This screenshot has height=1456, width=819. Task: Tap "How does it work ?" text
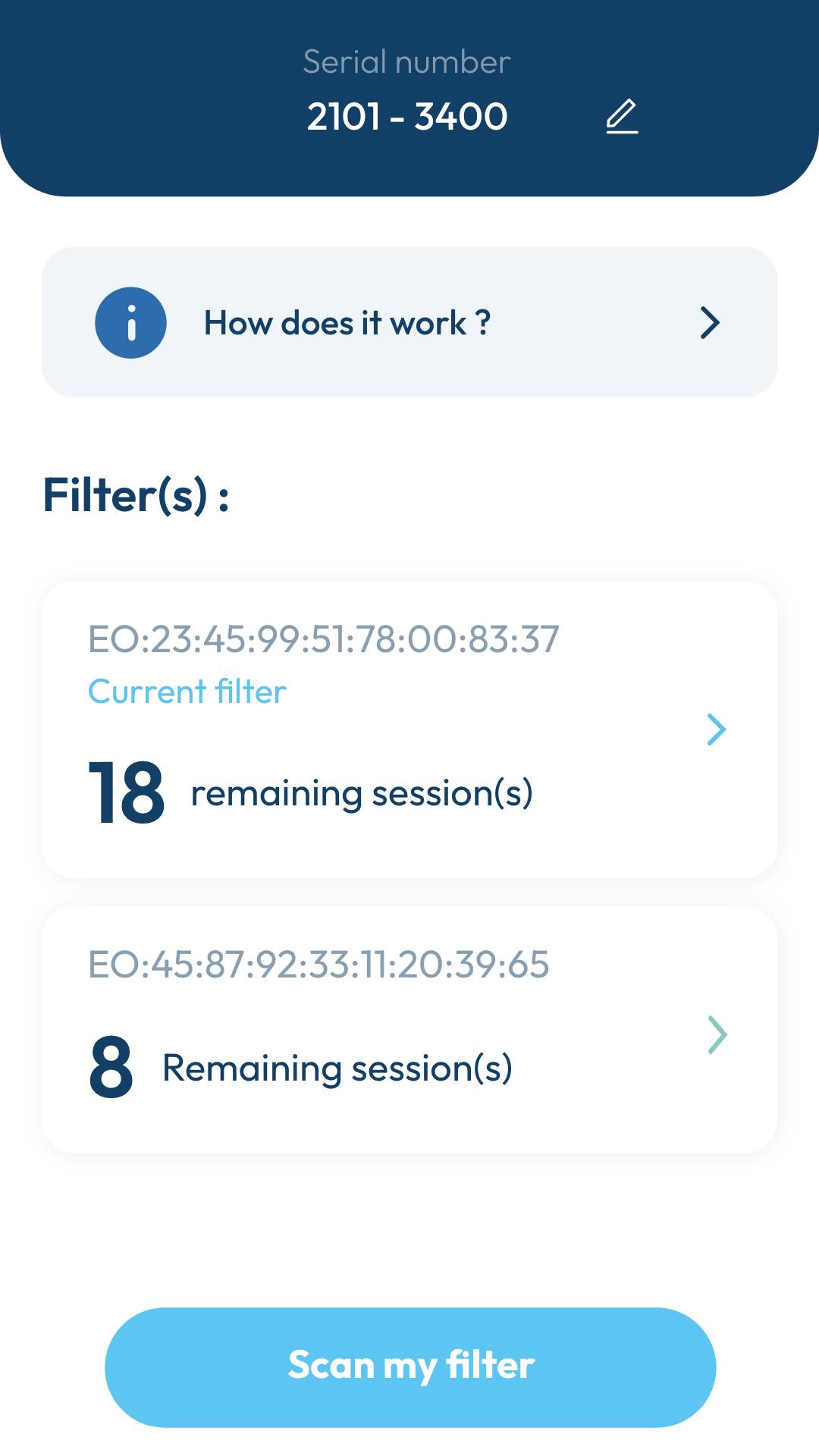click(x=347, y=323)
